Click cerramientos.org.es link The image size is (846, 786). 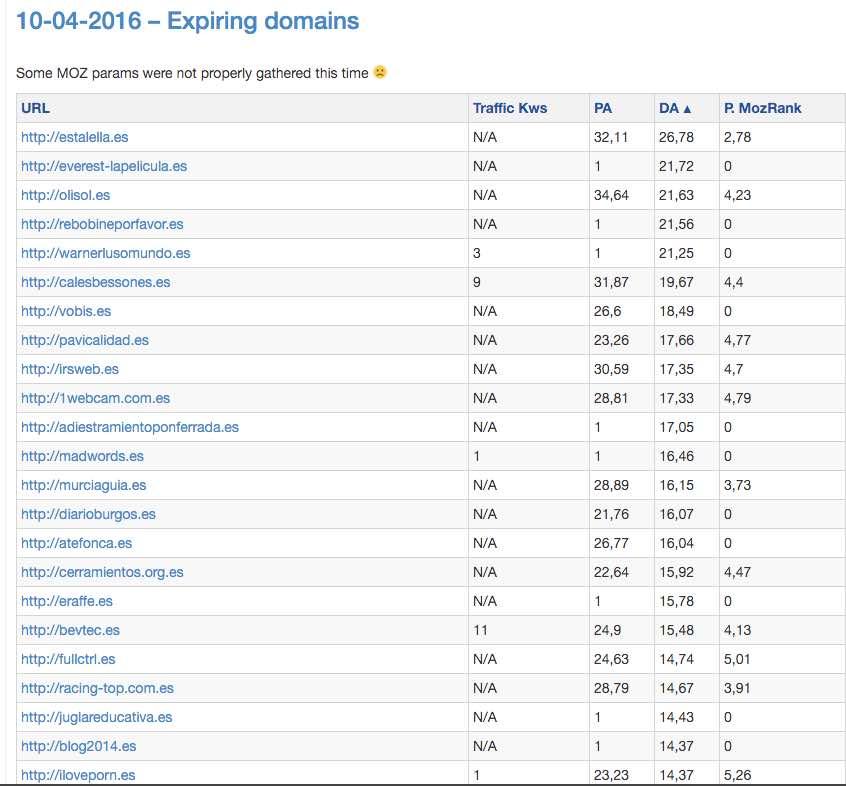pyautogui.click(x=102, y=572)
